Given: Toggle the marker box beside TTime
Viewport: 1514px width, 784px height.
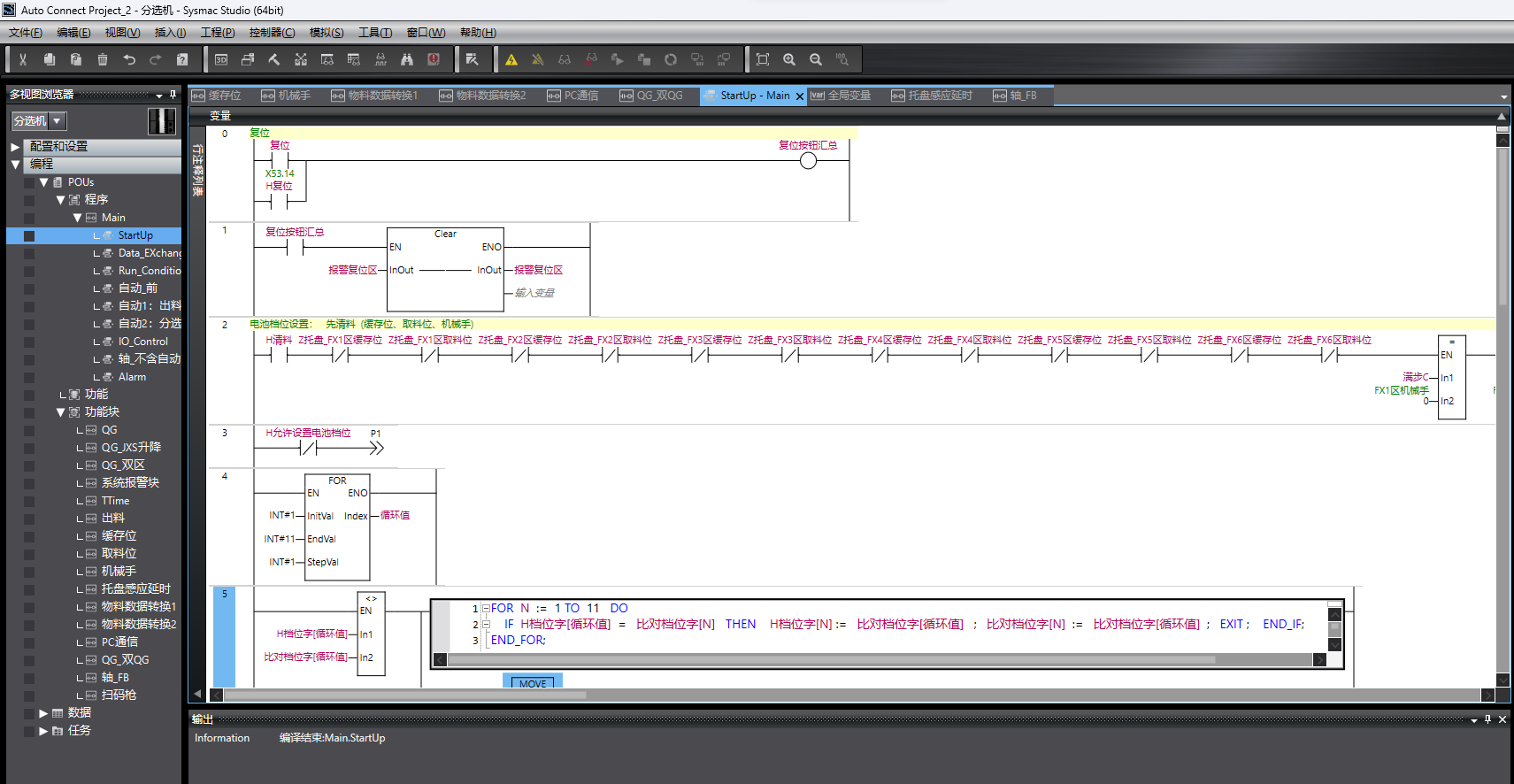Looking at the screenshot, I should click(x=29, y=501).
